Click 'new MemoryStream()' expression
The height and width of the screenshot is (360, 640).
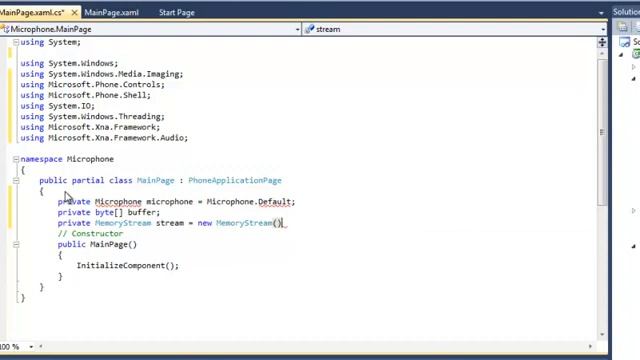[x=240, y=223]
